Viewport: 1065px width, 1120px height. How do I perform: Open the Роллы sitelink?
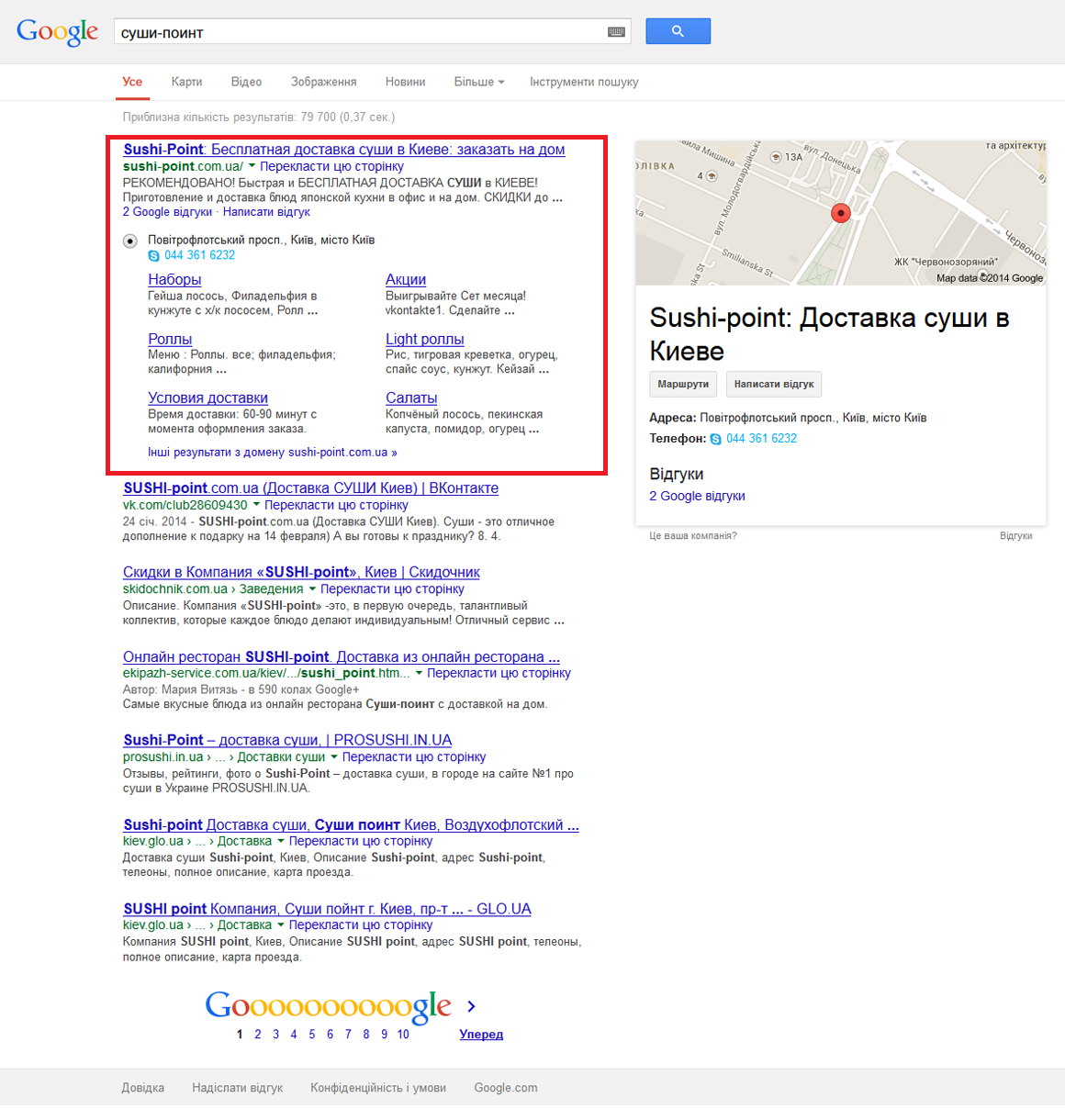click(170, 339)
